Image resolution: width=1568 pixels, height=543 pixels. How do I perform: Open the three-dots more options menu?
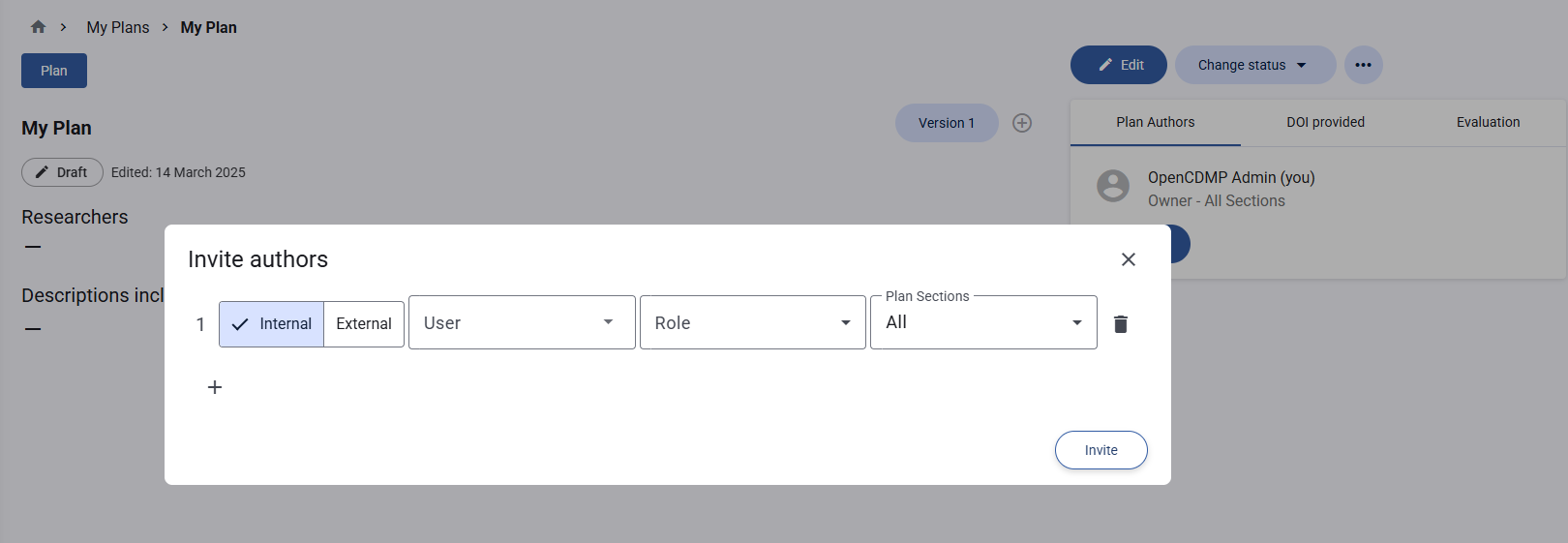pyautogui.click(x=1363, y=65)
